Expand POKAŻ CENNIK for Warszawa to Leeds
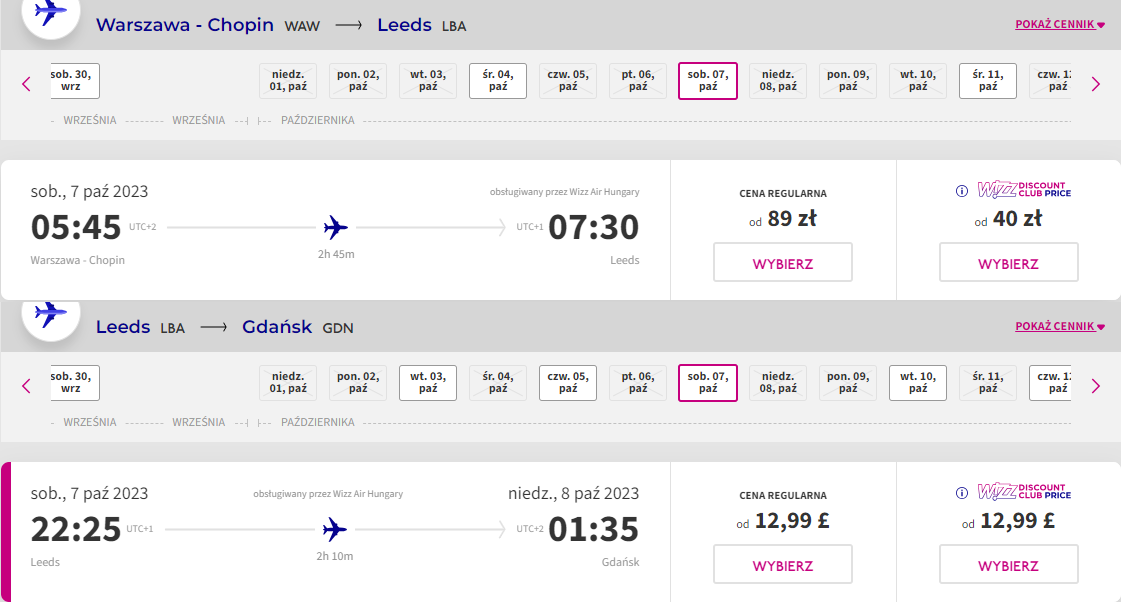The height and width of the screenshot is (602, 1121). pyautogui.click(x=1060, y=24)
